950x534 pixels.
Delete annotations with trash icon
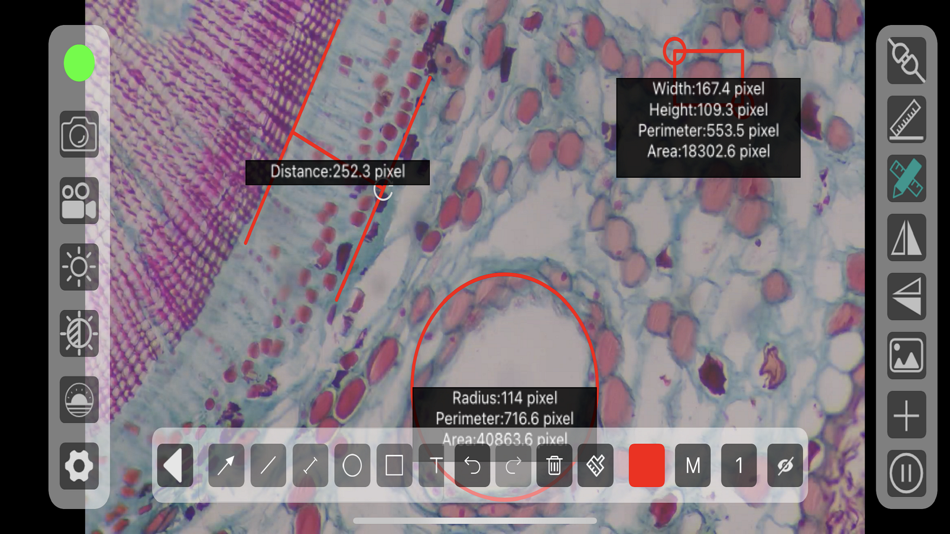[554, 466]
